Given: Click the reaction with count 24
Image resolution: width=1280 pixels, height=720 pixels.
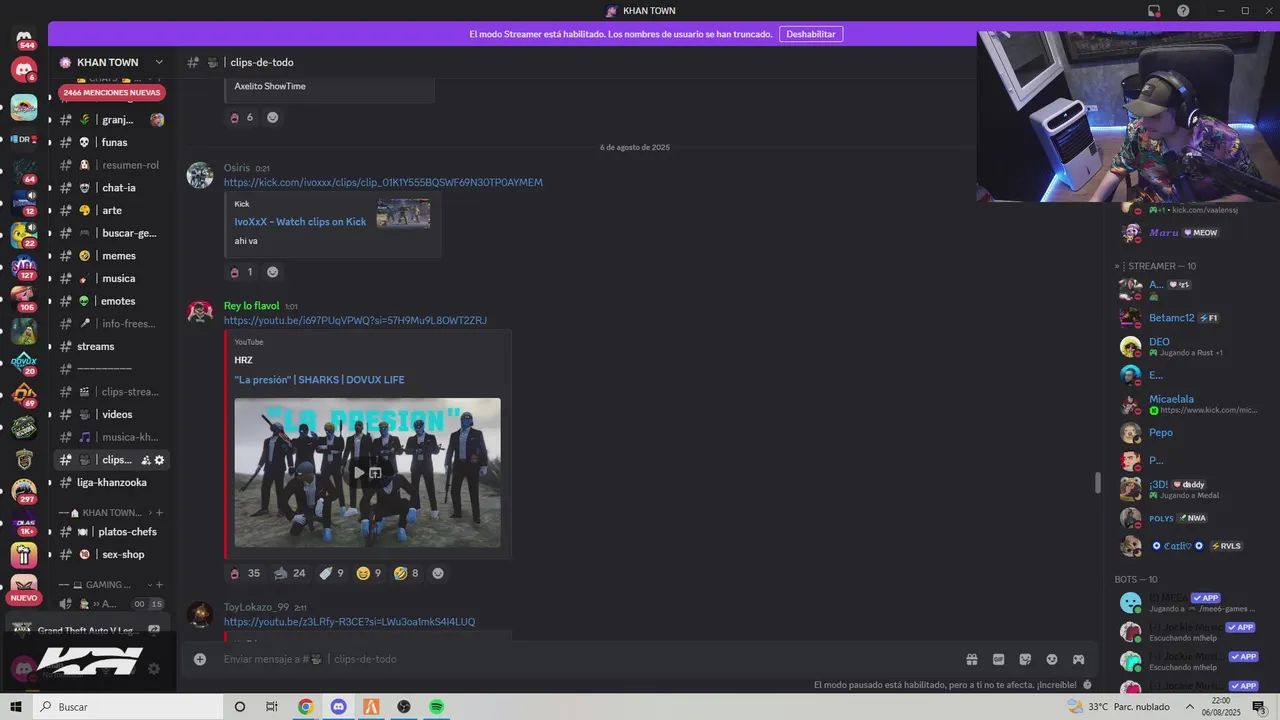Looking at the screenshot, I should pos(290,573).
